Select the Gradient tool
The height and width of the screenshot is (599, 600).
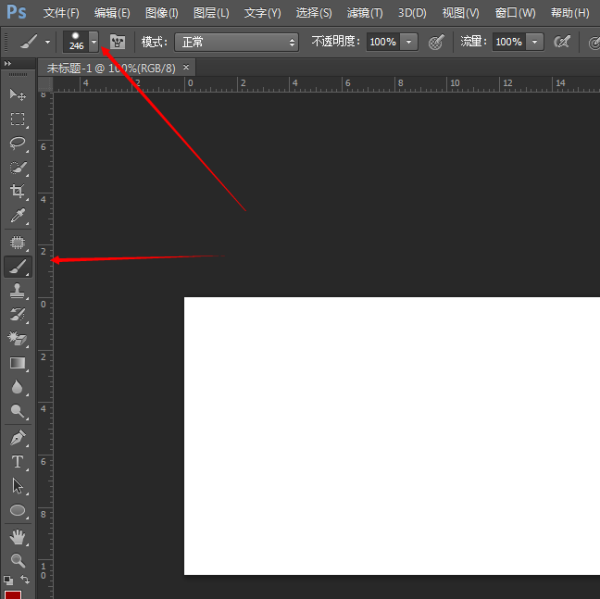tap(18, 363)
